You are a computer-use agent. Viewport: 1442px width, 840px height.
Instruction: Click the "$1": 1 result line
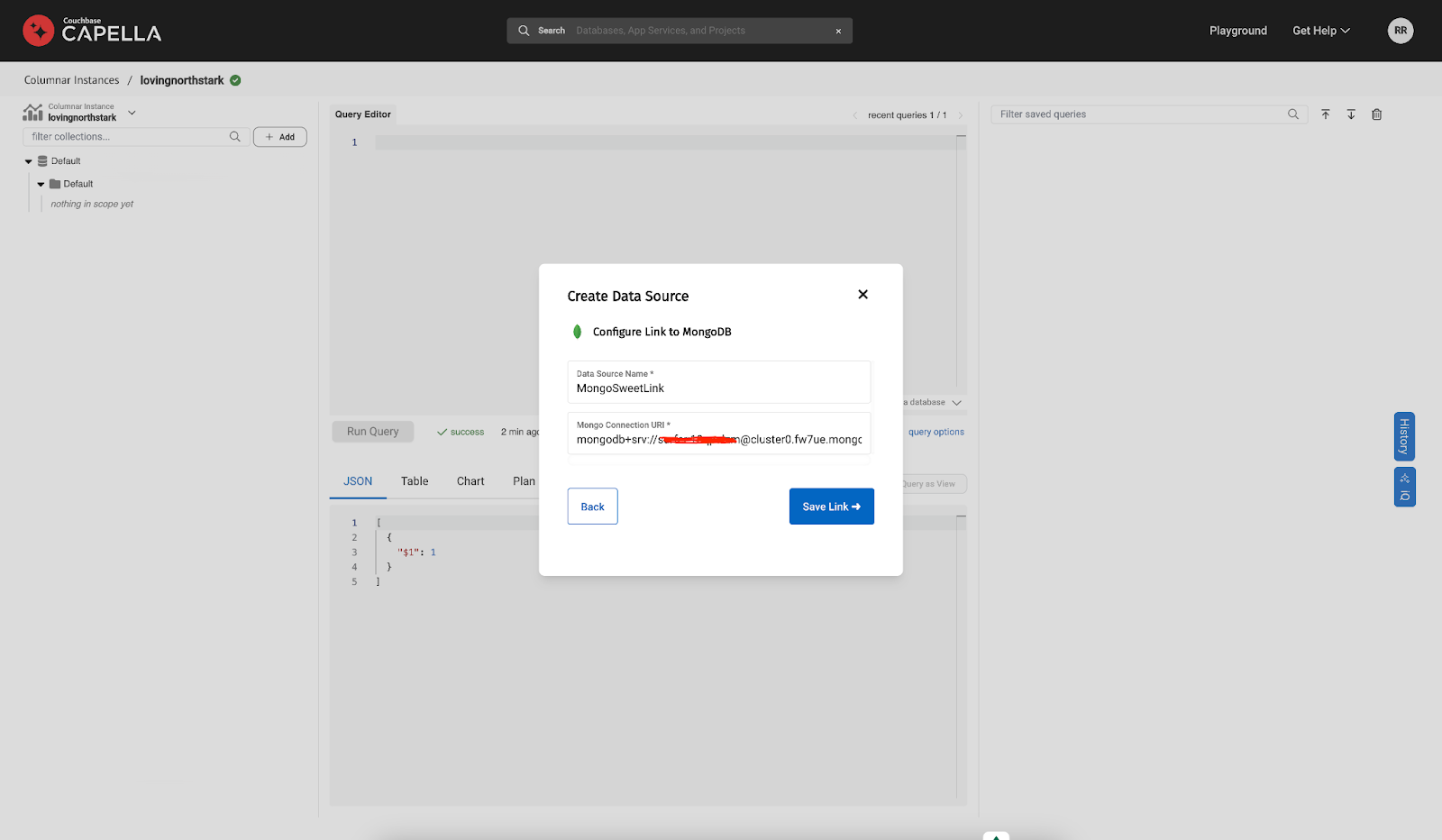click(x=416, y=552)
